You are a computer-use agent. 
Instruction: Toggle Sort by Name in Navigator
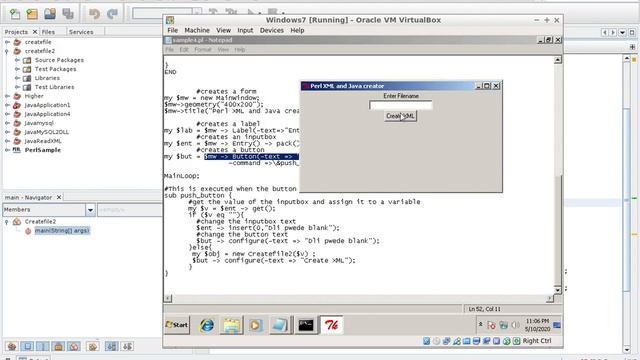pyautogui.click(x=111, y=347)
